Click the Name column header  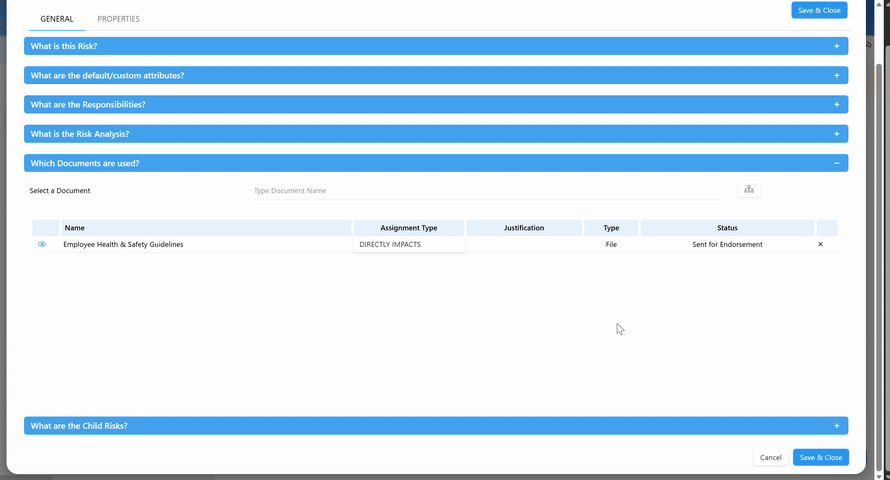coord(205,228)
